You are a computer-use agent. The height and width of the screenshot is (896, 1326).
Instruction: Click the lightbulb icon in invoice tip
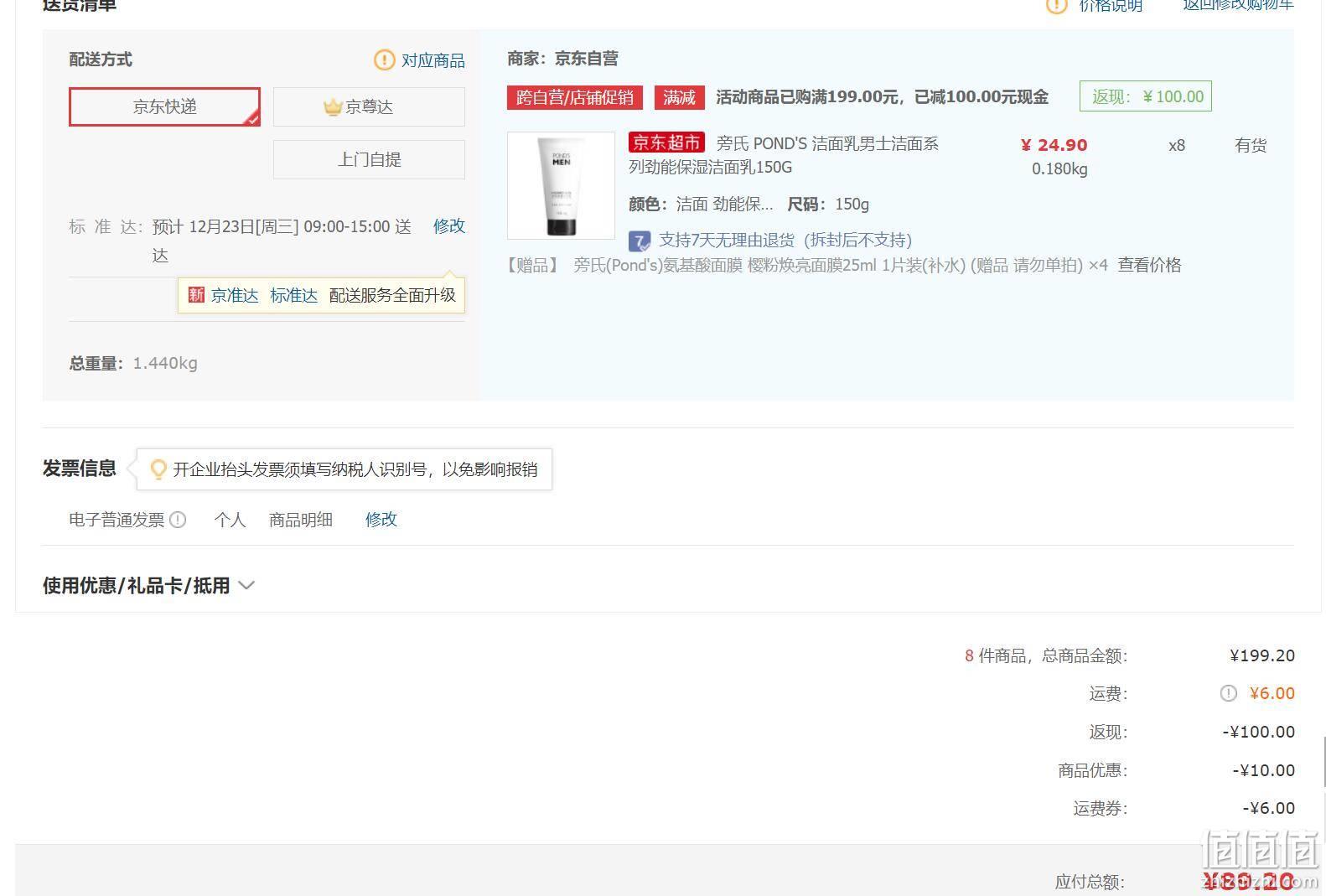point(158,469)
